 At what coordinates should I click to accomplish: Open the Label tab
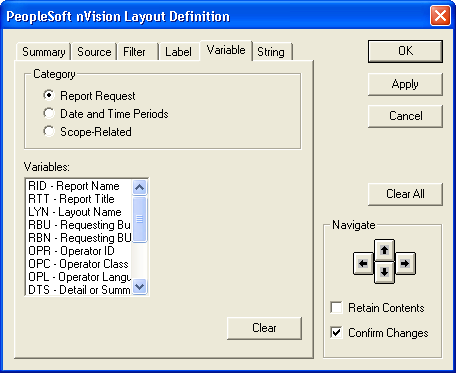click(x=179, y=52)
